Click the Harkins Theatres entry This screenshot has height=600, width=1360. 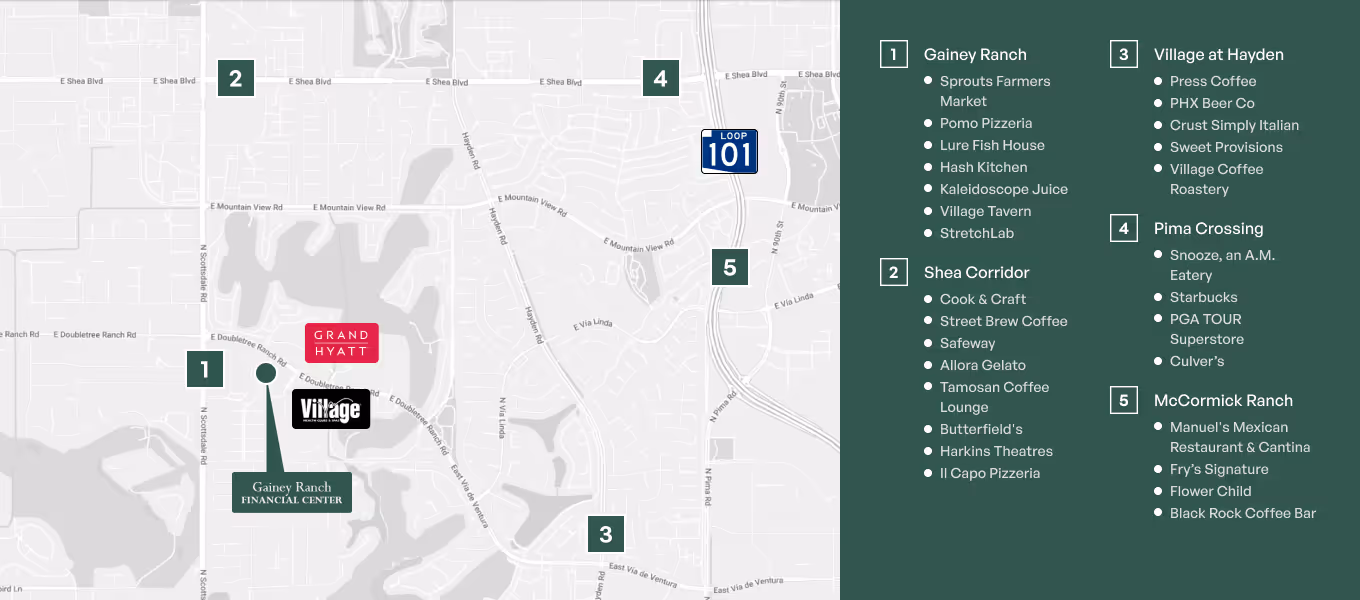point(996,451)
